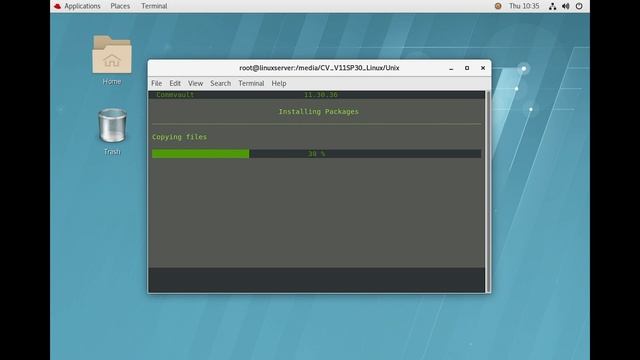Minimize the terminal window
Screen dimensions: 640x360
point(451,68)
